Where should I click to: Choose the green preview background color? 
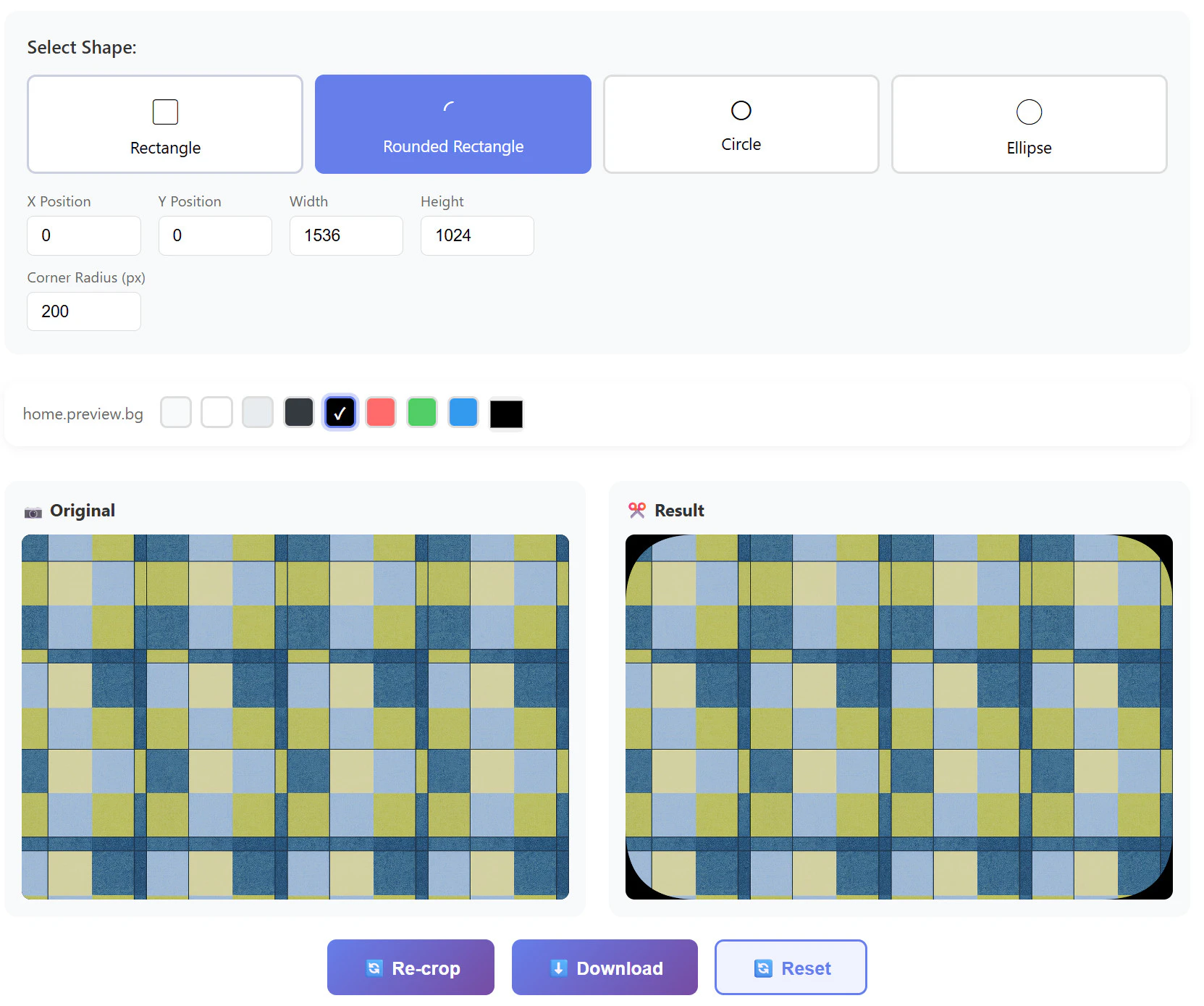click(x=422, y=412)
